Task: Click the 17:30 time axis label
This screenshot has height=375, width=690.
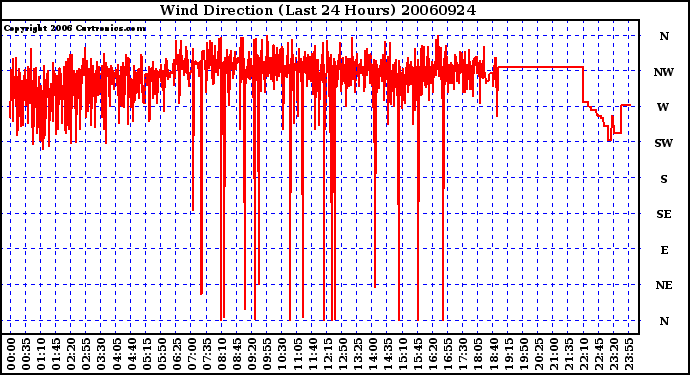Action: point(463,354)
